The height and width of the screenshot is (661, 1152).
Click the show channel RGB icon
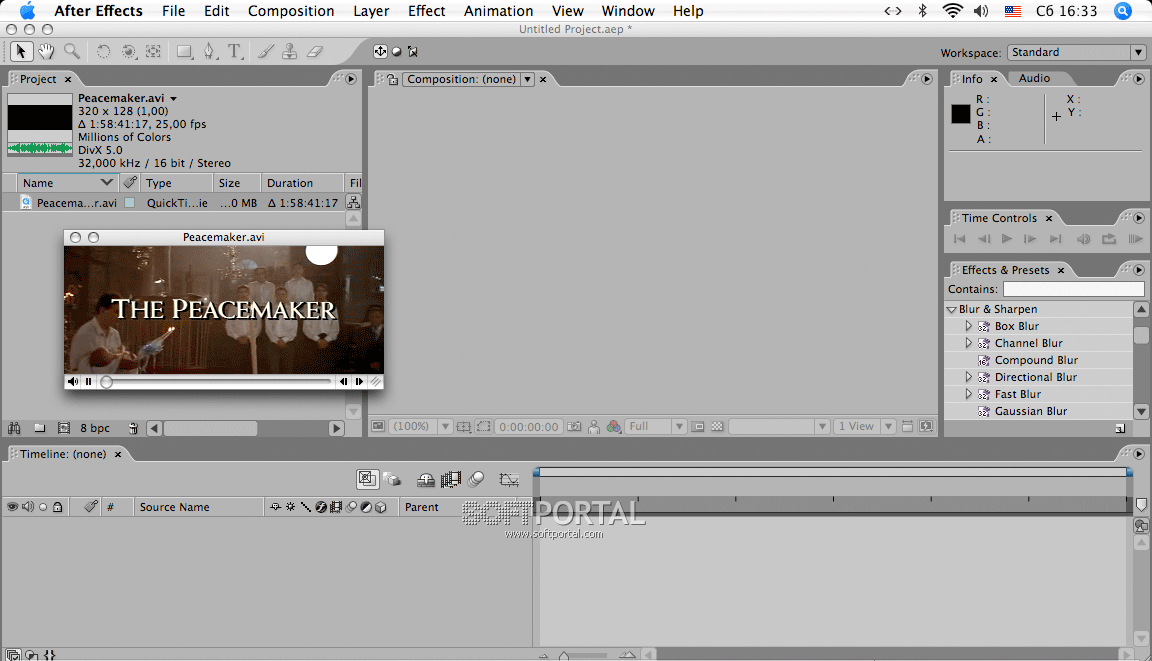pos(613,427)
